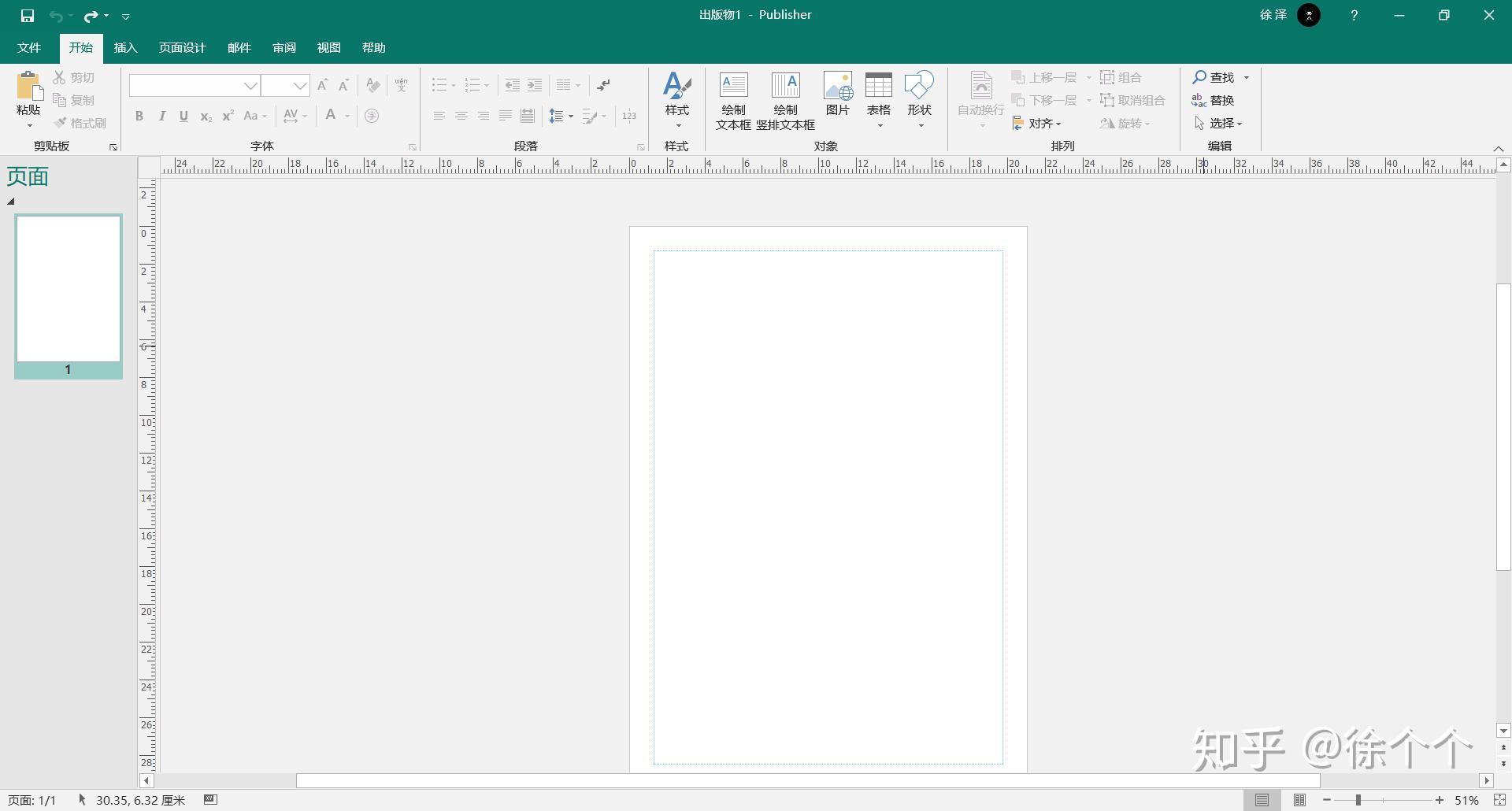Image resolution: width=1512 pixels, height=811 pixels.
Task: Click the Redo arrow icon
Action: click(91, 16)
